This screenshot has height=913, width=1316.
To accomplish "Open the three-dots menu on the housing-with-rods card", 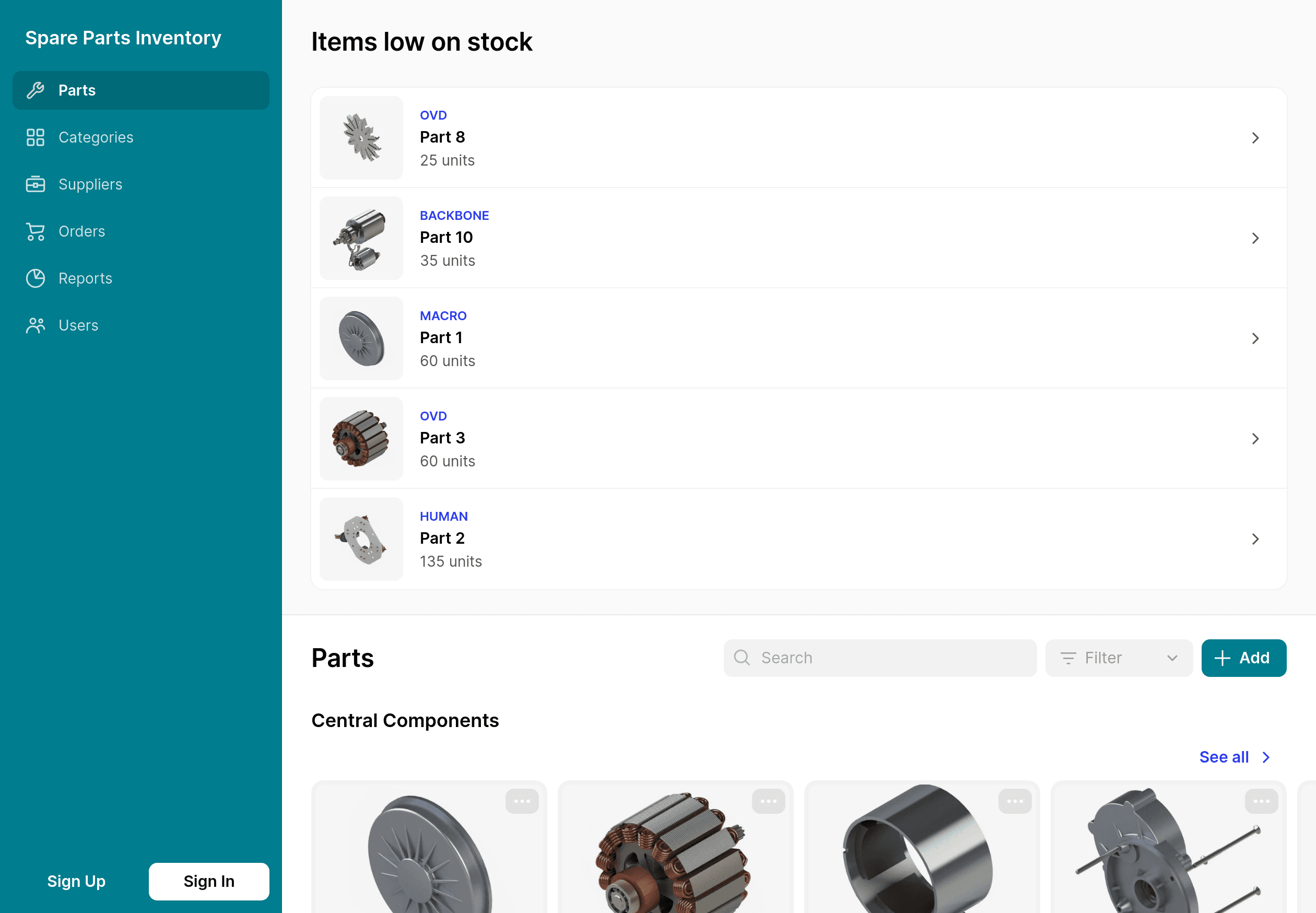I will point(1261,801).
